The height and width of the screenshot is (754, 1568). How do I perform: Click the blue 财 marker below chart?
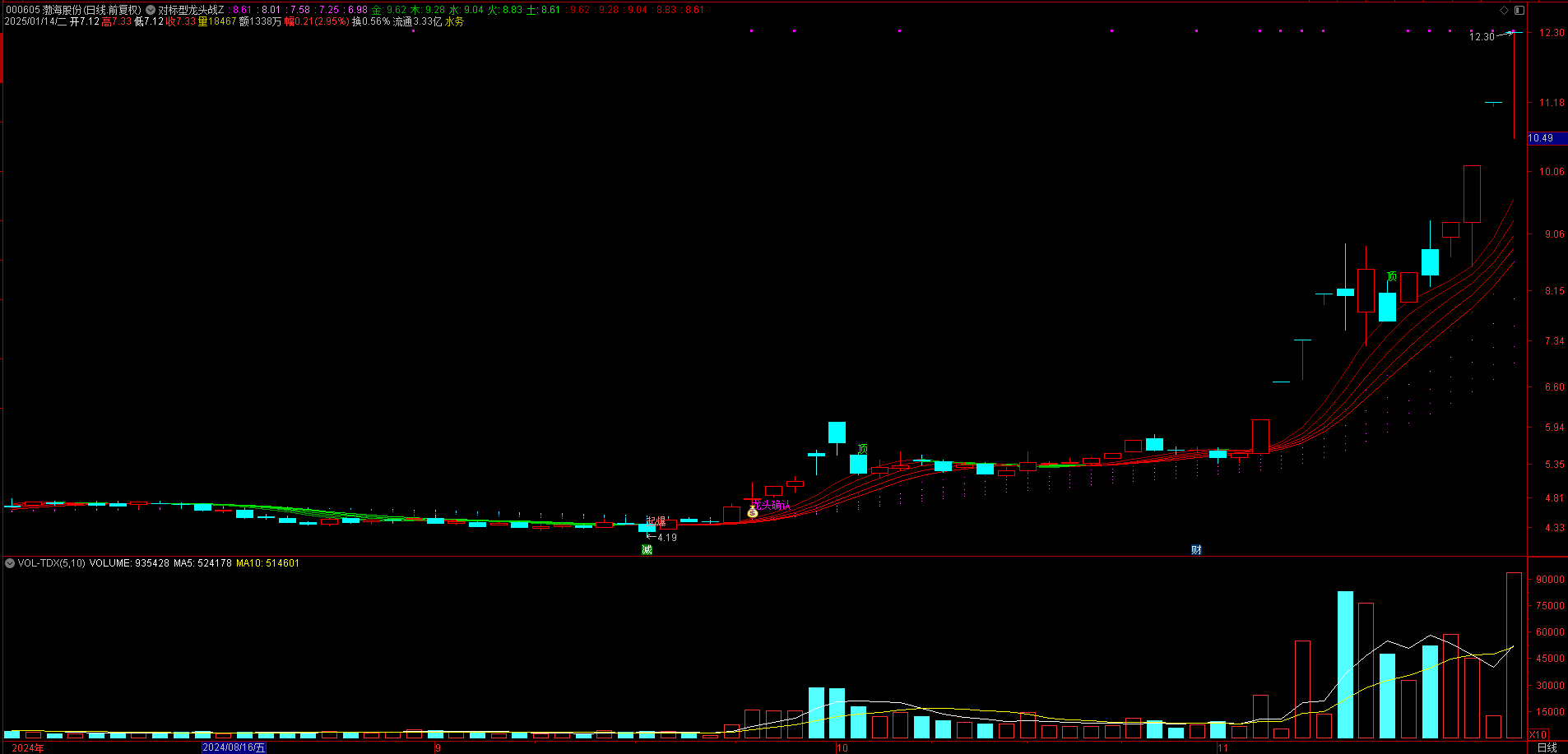[x=1196, y=550]
